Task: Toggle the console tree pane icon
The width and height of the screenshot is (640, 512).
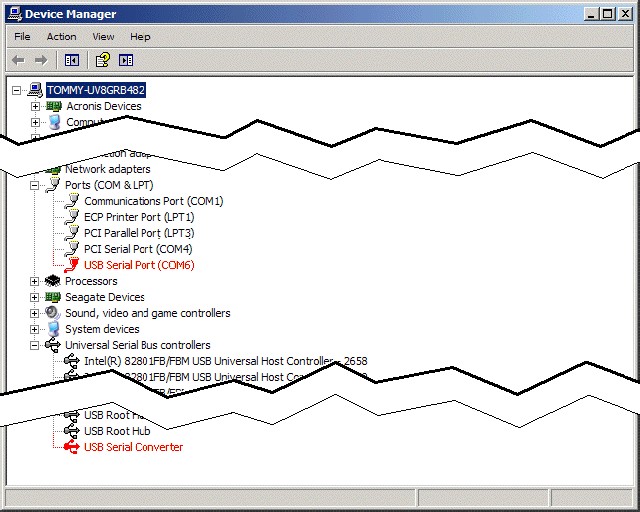Action: click(72, 61)
